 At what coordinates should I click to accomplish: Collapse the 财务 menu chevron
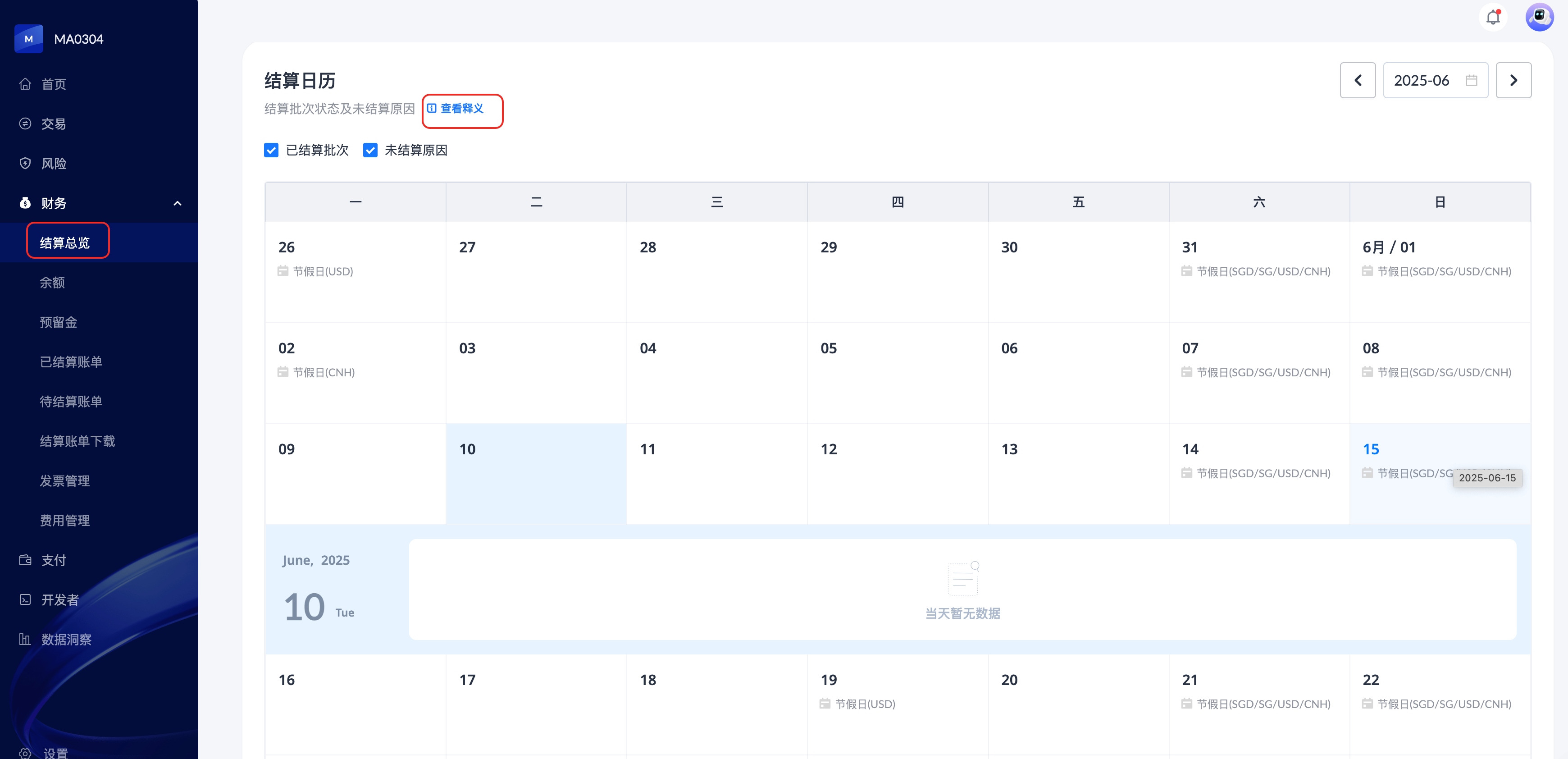[x=177, y=203]
